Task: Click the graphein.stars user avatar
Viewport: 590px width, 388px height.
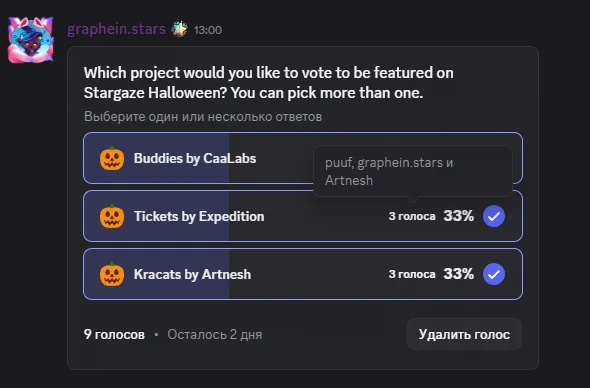Action: (31, 39)
